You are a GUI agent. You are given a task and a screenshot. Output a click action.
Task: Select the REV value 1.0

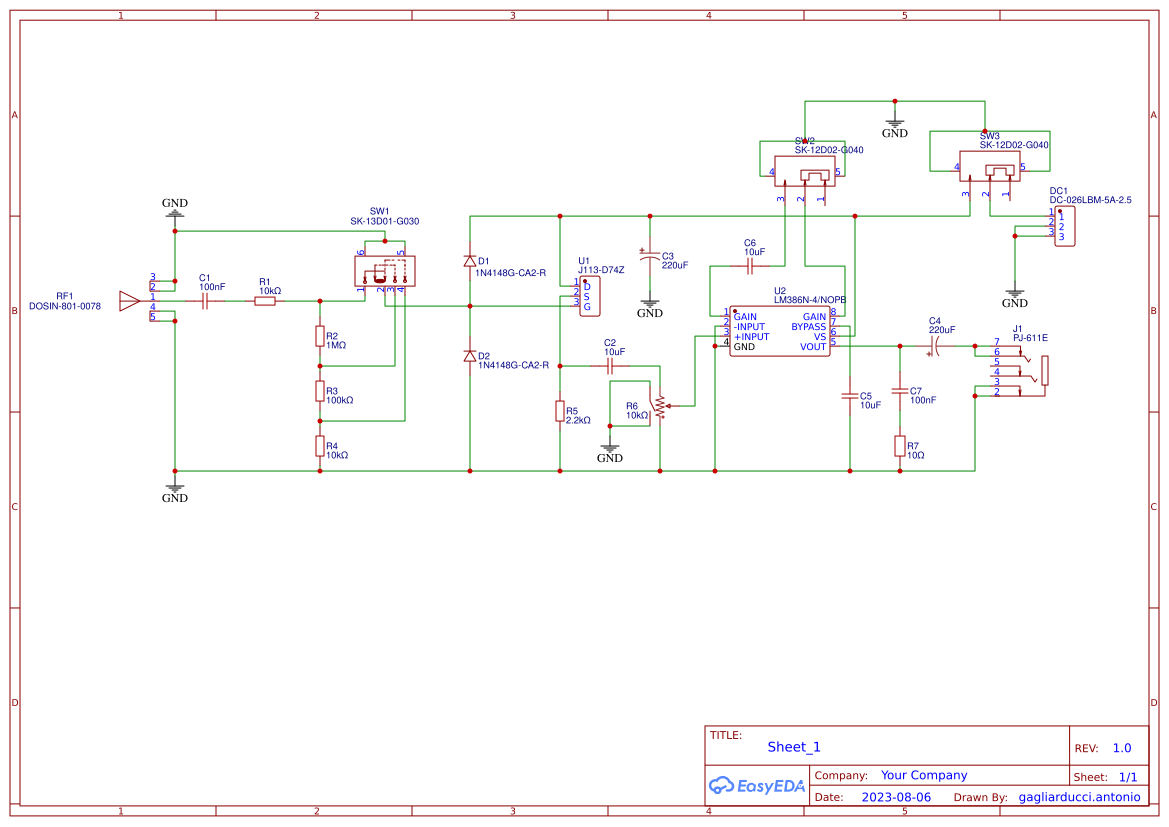[1122, 748]
